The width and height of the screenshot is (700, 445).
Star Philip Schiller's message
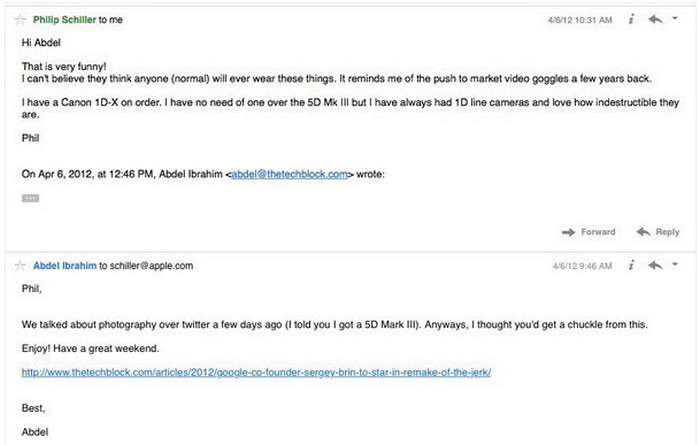tap(20, 20)
